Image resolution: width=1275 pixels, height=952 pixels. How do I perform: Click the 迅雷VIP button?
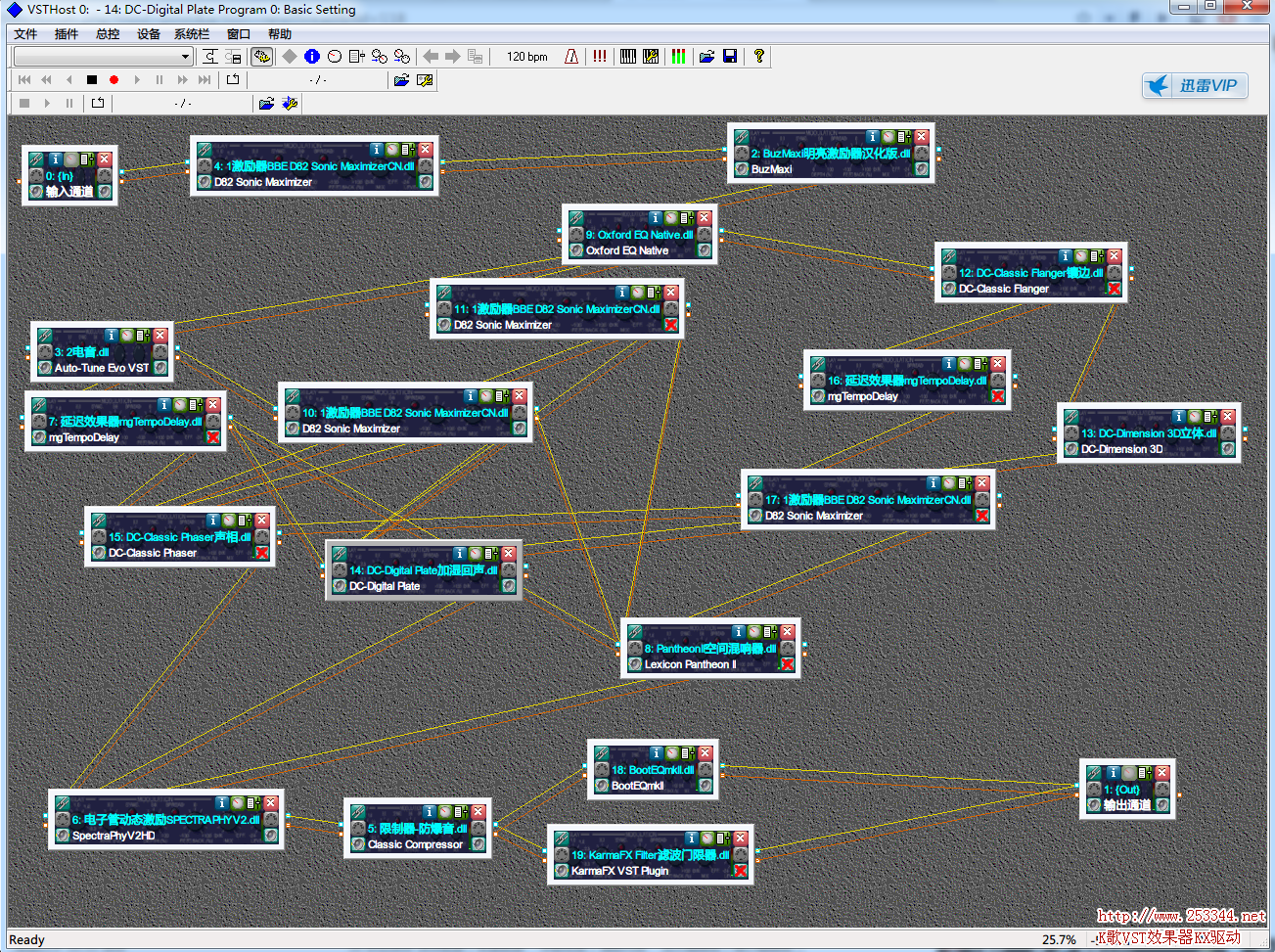pyautogui.click(x=1195, y=85)
